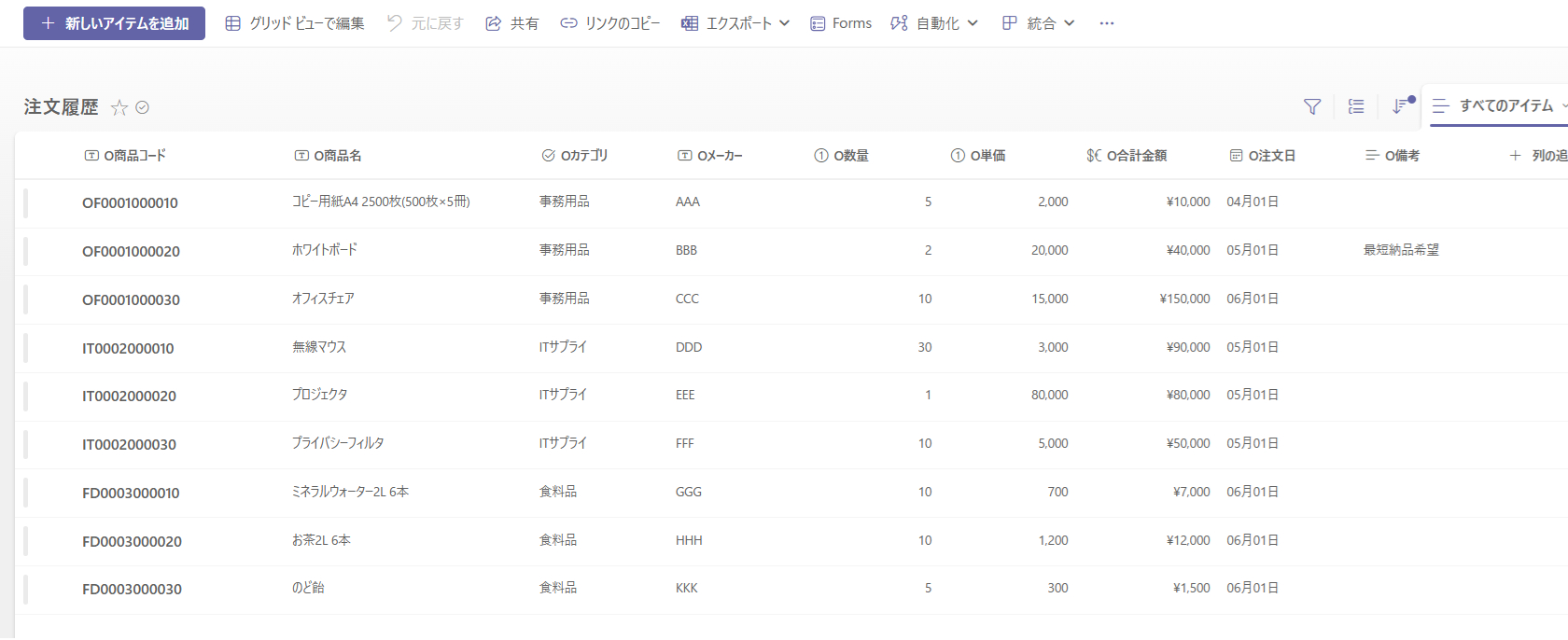This screenshot has height=640, width=1568.
Task: Click the 04月01日 order date cell
Action: [1253, 202]
